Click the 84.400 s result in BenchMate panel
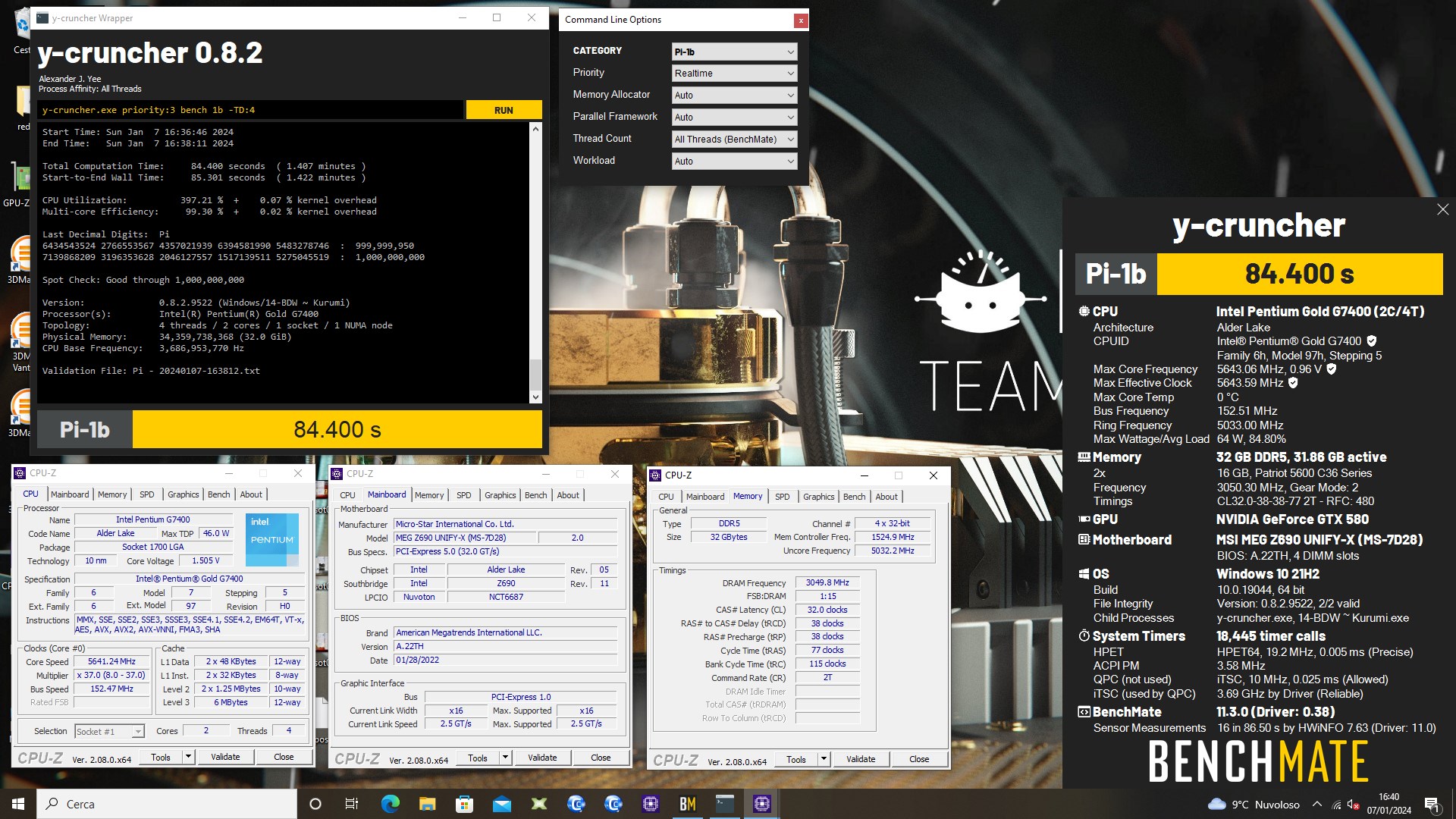 click(x=1300, y=274)
